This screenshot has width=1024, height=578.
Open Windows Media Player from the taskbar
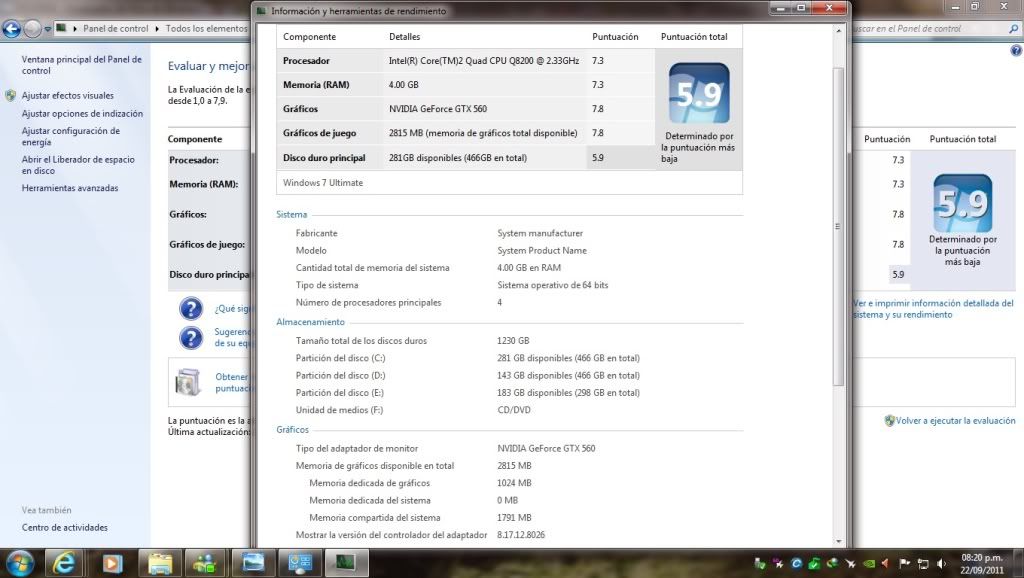112,563
